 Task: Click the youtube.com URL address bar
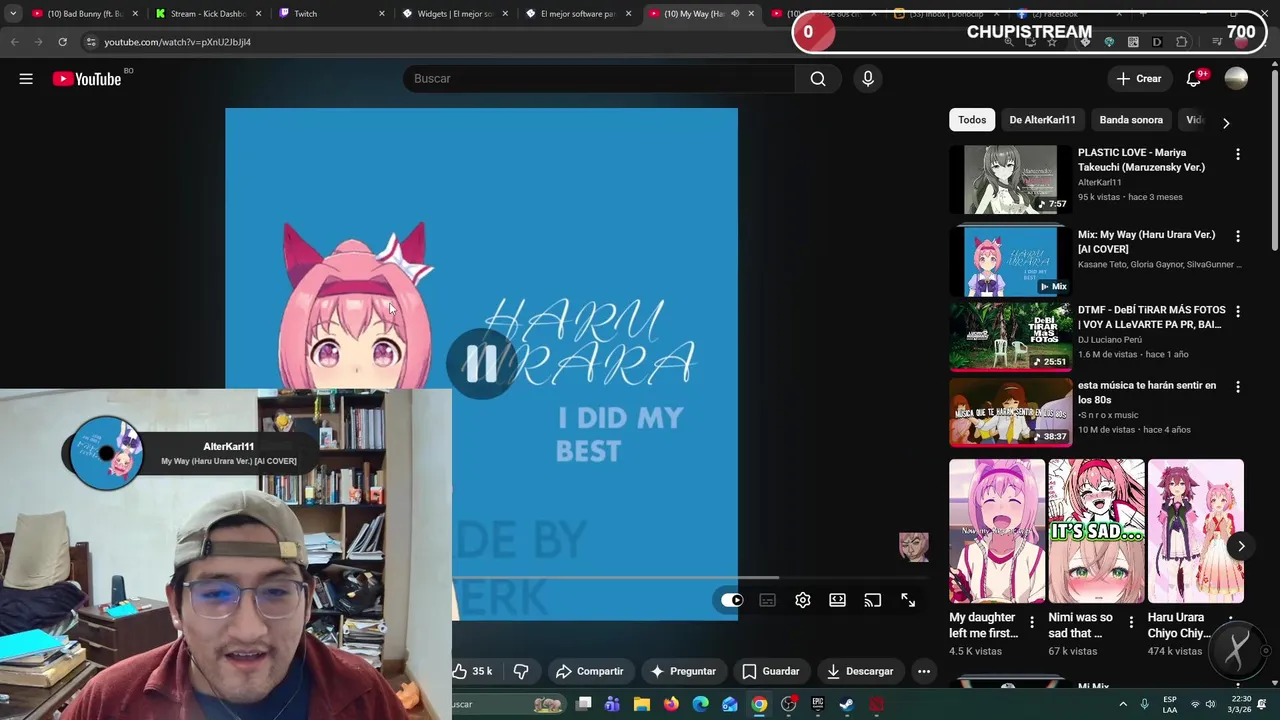pos(178,42)
